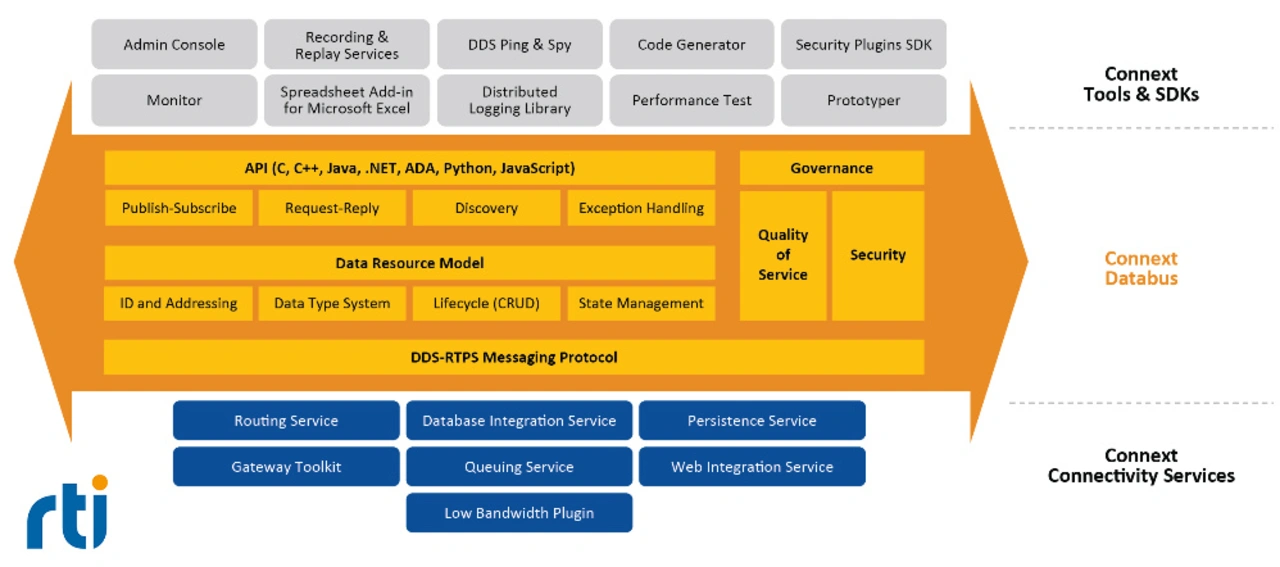The image size is (1280, 567).
Task: Click Distributed Logging Library box
Action: point(520,100)
